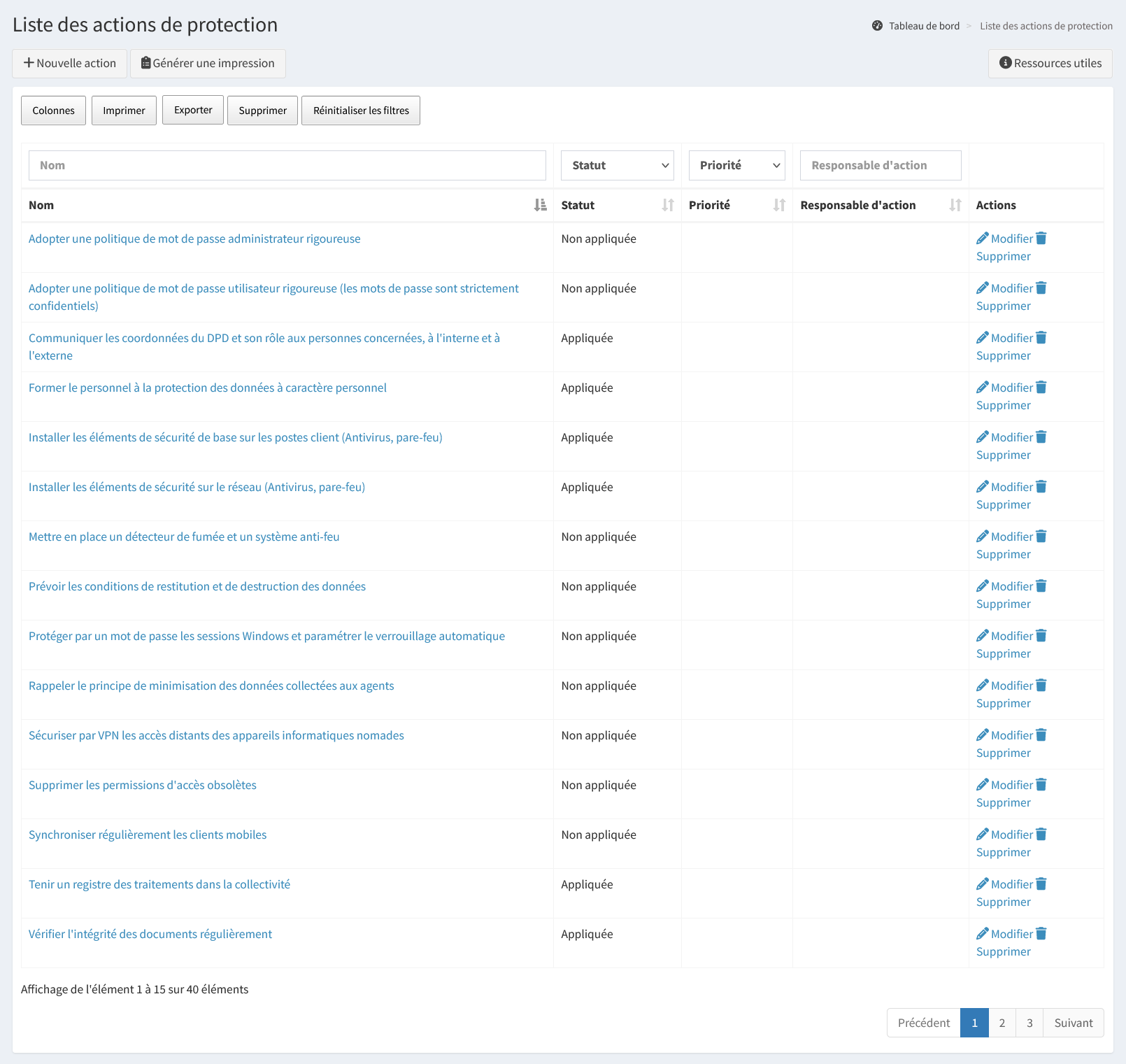
Task: Go to page 3 of results
Action: pyautogui.click(x=1029, y=1023)
